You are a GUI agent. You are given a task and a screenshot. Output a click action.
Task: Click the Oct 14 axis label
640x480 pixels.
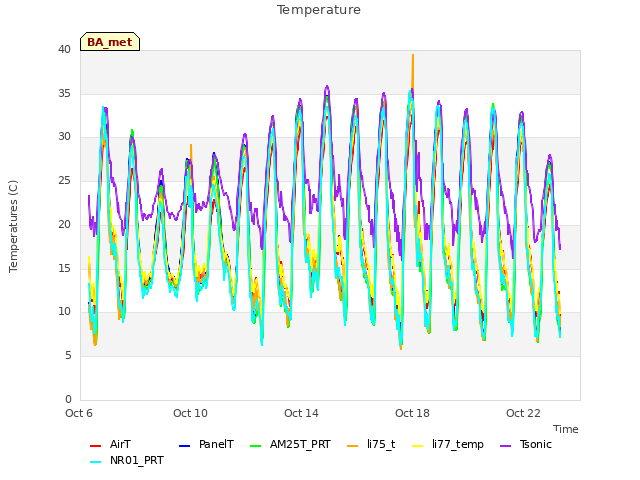click(x=301, y=413)
